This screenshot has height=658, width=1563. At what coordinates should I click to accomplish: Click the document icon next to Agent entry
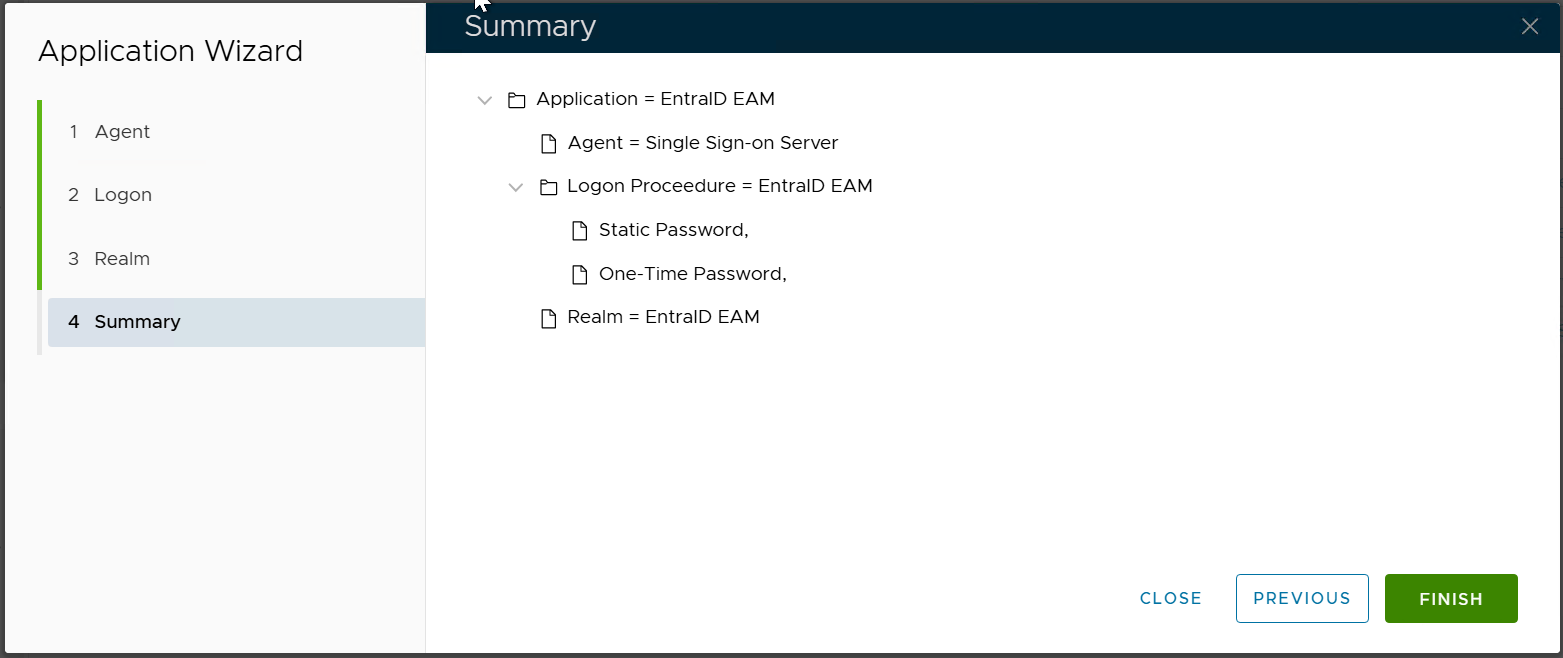click(x=548, y=144)
